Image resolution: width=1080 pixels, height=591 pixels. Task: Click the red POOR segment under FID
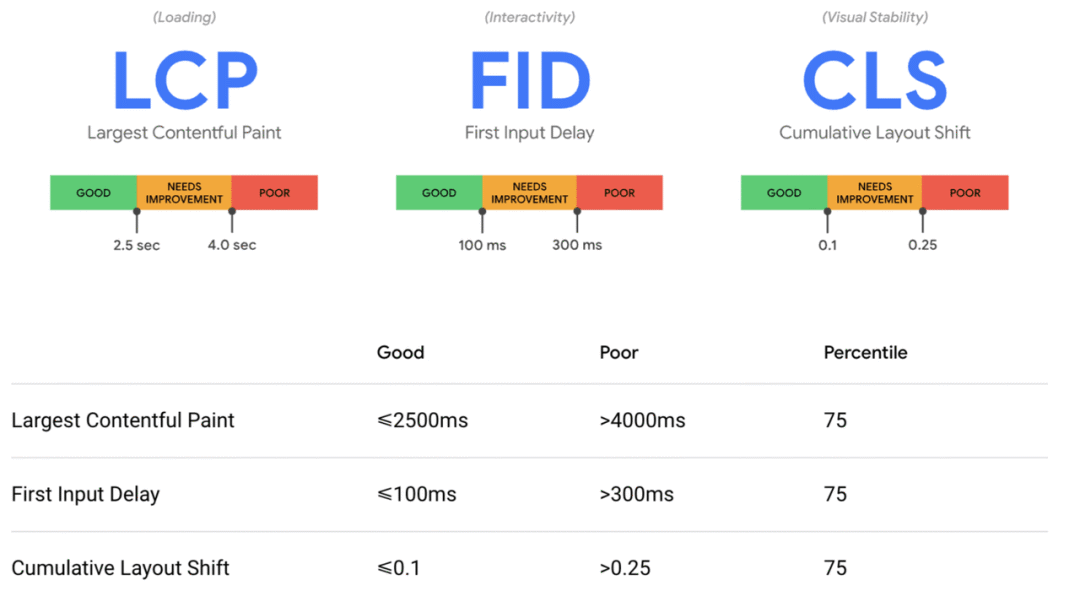click(620, 193)
